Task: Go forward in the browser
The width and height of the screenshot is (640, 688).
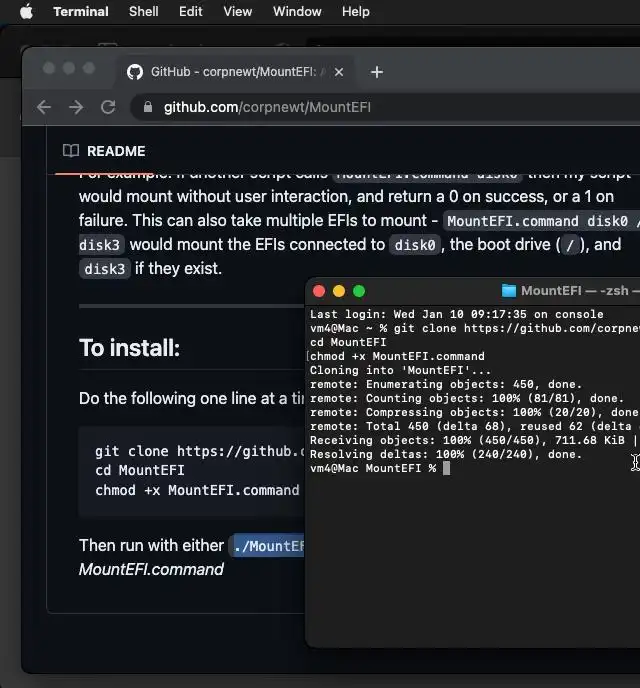Action: pos(76,107)
